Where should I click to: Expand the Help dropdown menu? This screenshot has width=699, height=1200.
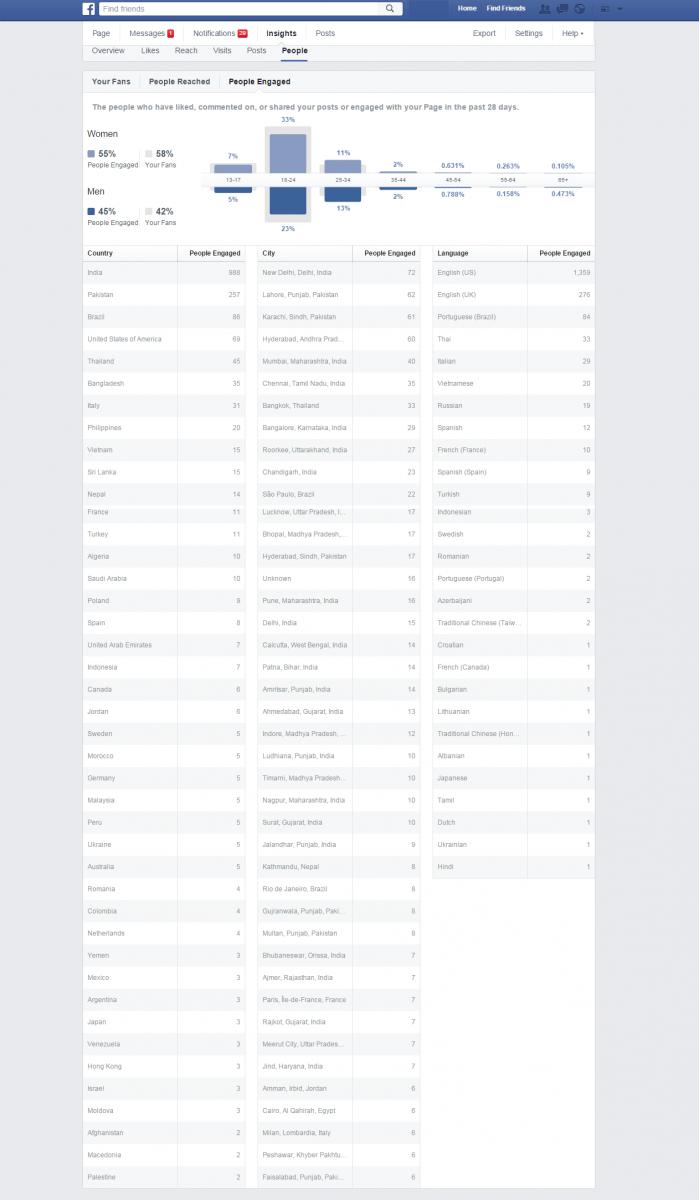pos(572,33)
